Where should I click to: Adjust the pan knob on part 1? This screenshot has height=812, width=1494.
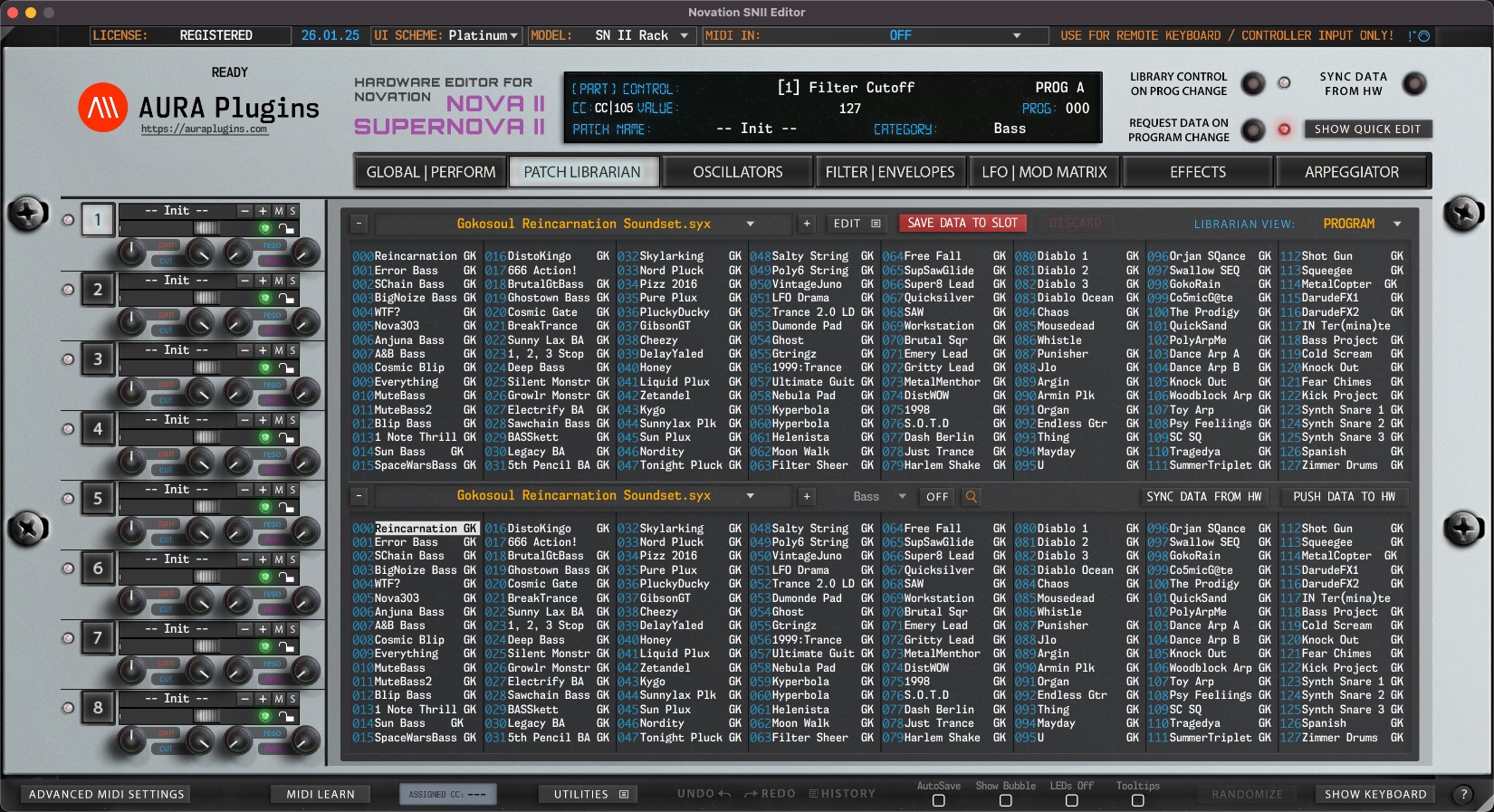pyautogui.click(x=132, y=253)
